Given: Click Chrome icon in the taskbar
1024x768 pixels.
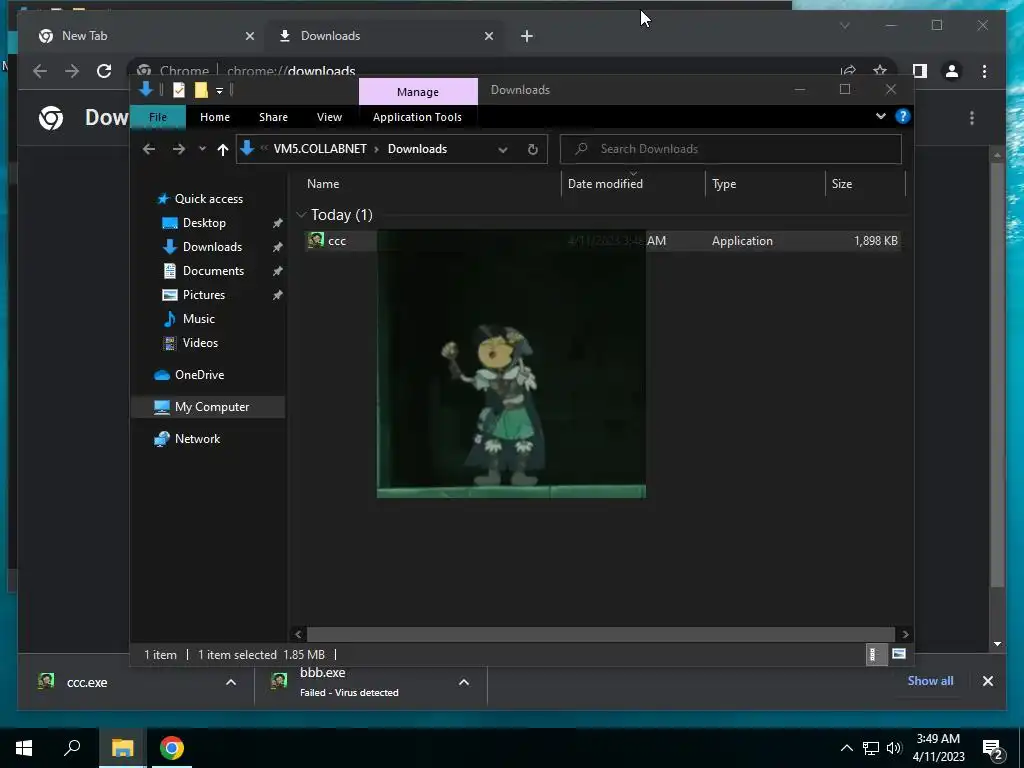Looking at the screenshot, I should [x=171, y=748].
